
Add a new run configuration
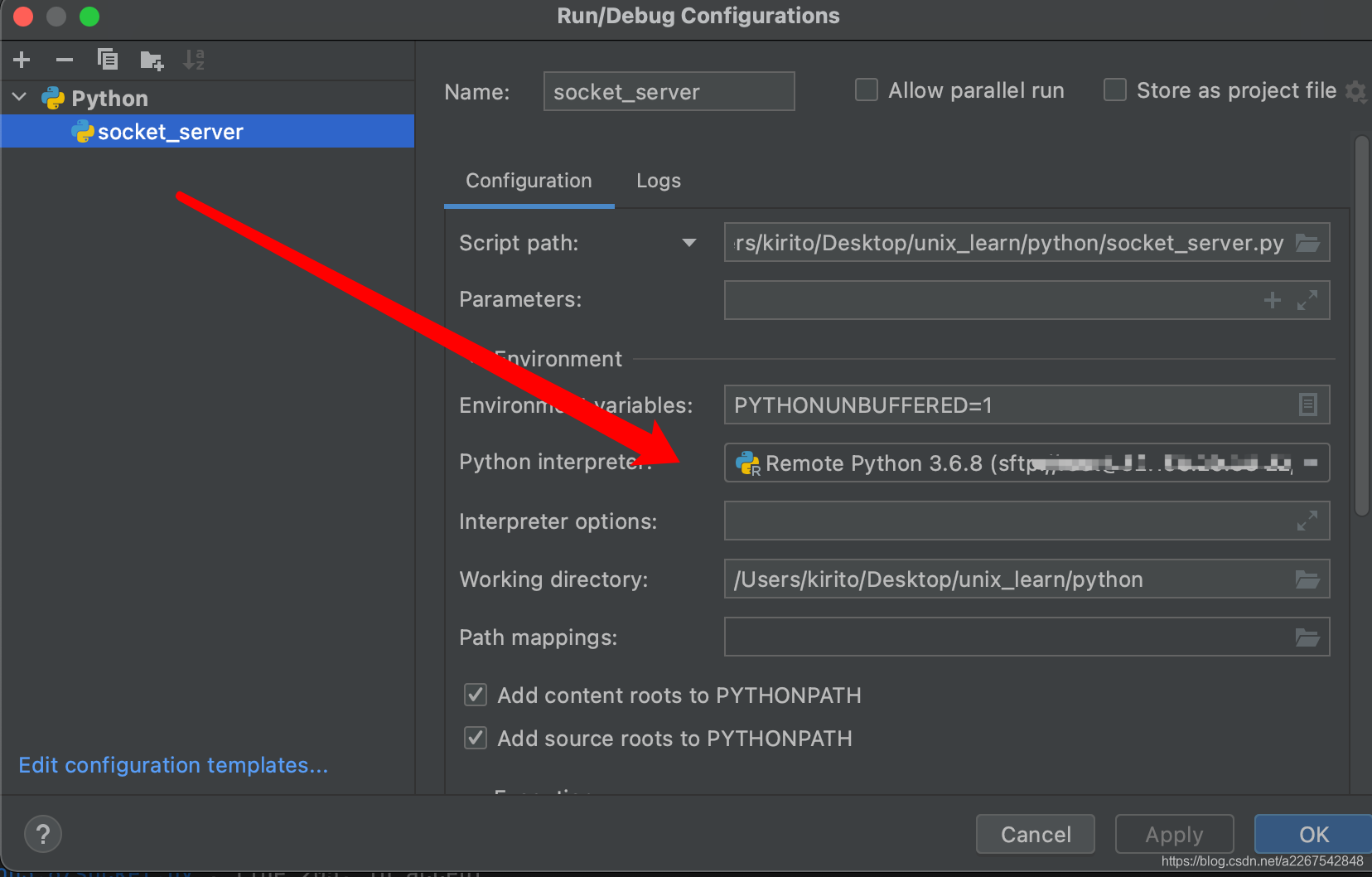coord(22,60)
